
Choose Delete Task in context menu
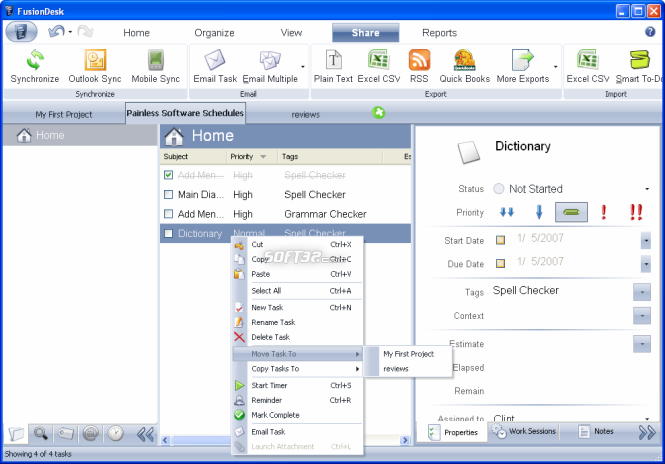(298, 337)
